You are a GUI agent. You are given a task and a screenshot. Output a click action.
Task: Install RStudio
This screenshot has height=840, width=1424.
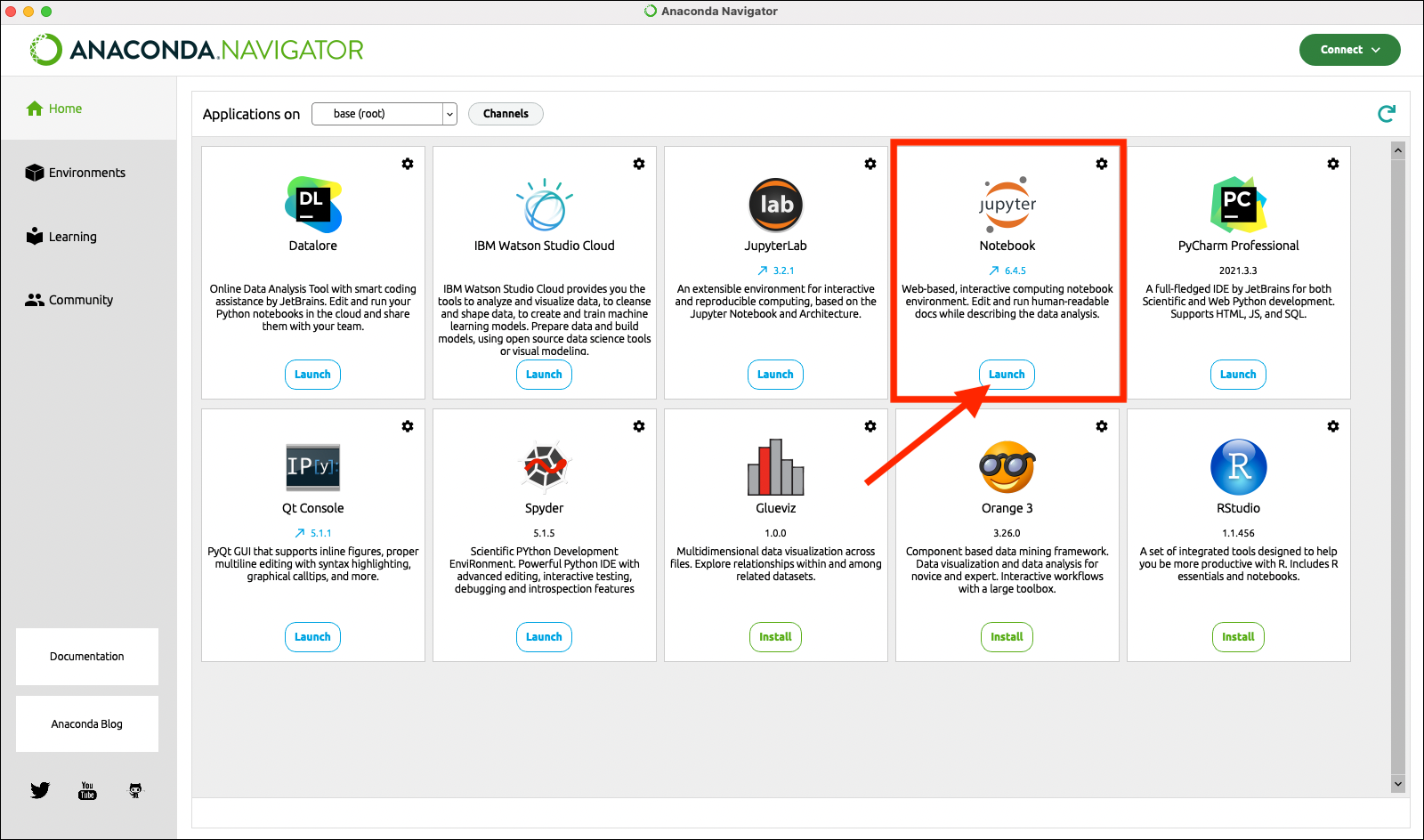1238,637
